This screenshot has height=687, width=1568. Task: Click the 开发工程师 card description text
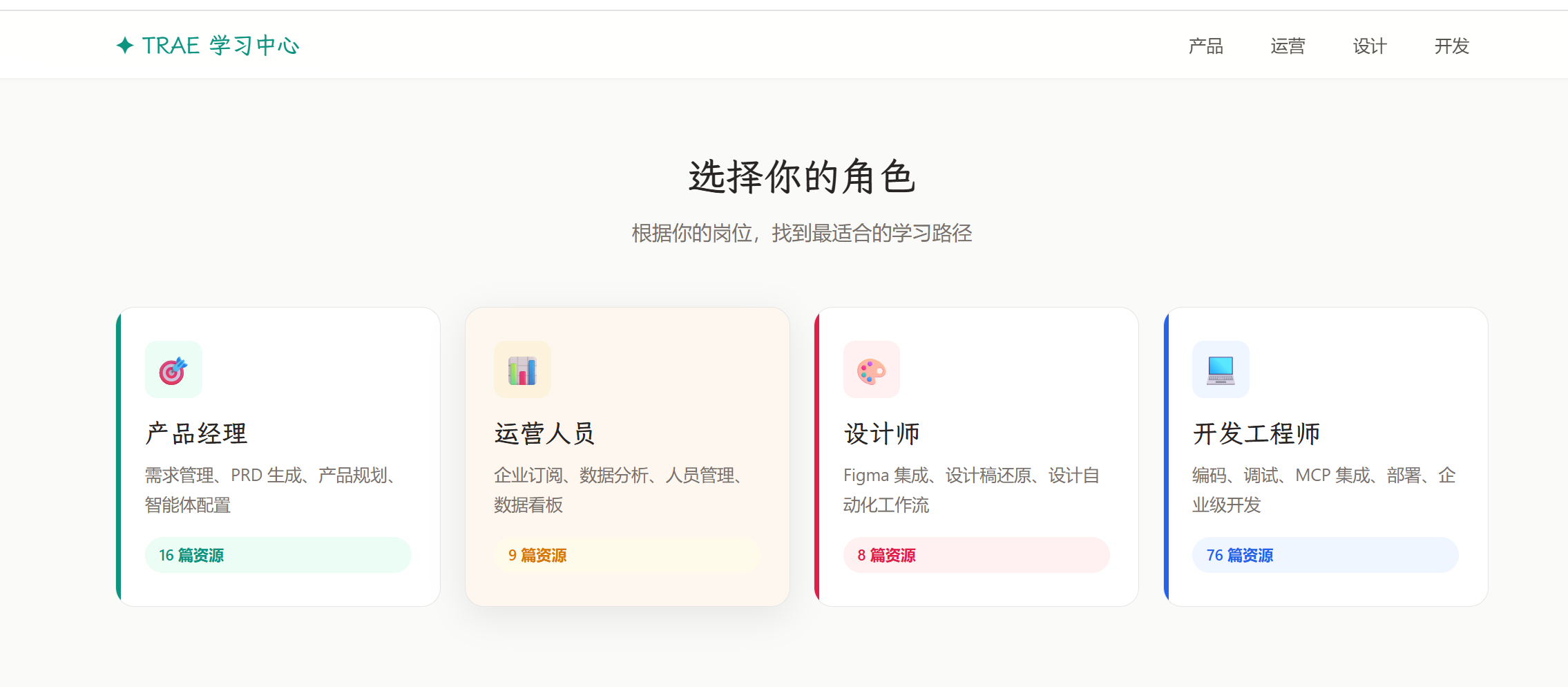pos(1323,490)
